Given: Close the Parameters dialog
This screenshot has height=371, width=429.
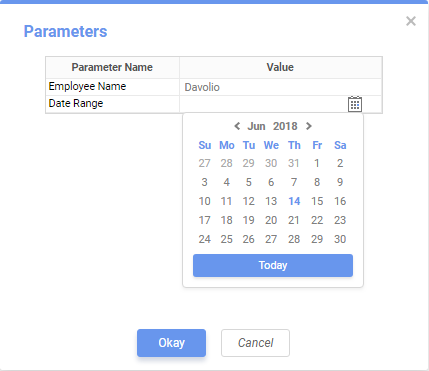Looking at the screenshot, I should point(411,21).
